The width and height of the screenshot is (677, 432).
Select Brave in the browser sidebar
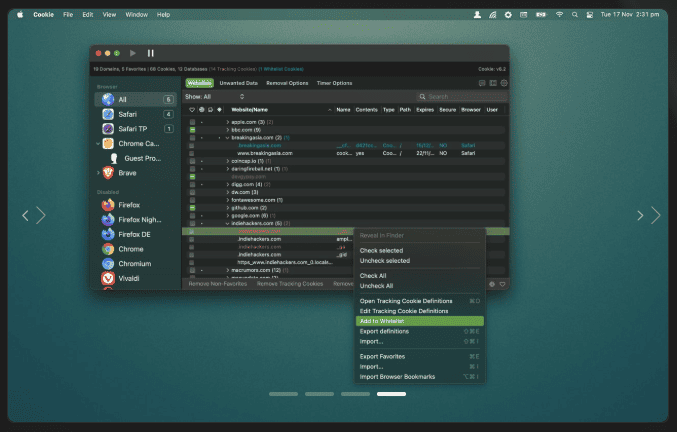coord(136,173)
